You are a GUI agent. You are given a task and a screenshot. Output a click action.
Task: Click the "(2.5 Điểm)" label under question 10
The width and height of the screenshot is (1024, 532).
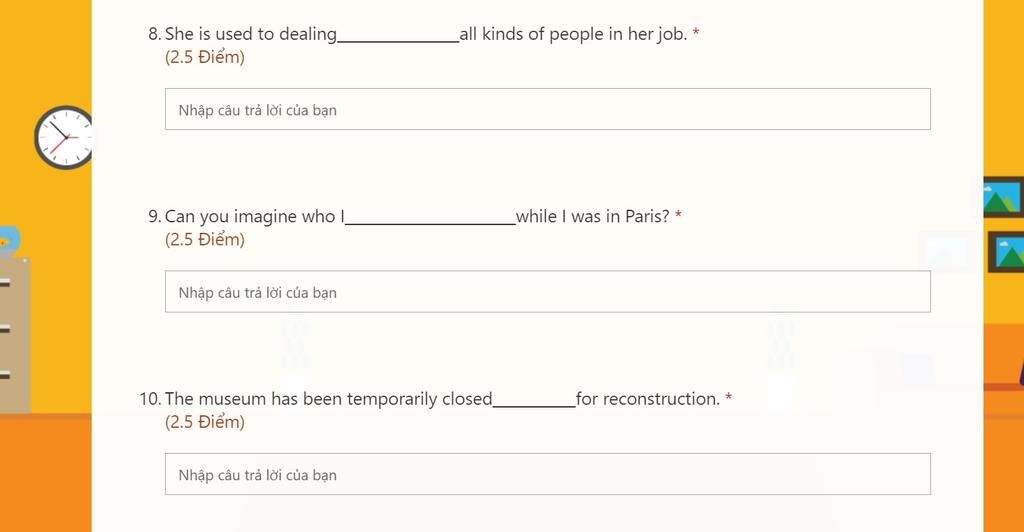pos(205,422)
